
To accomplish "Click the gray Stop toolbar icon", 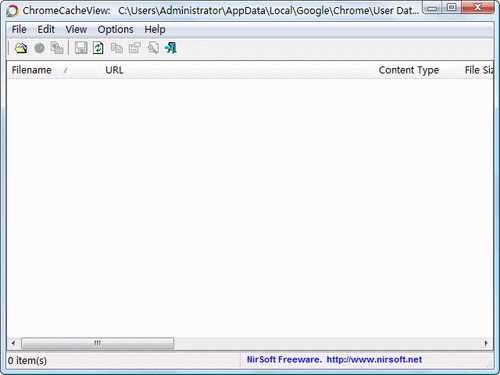I will click(x=39, y=48).
